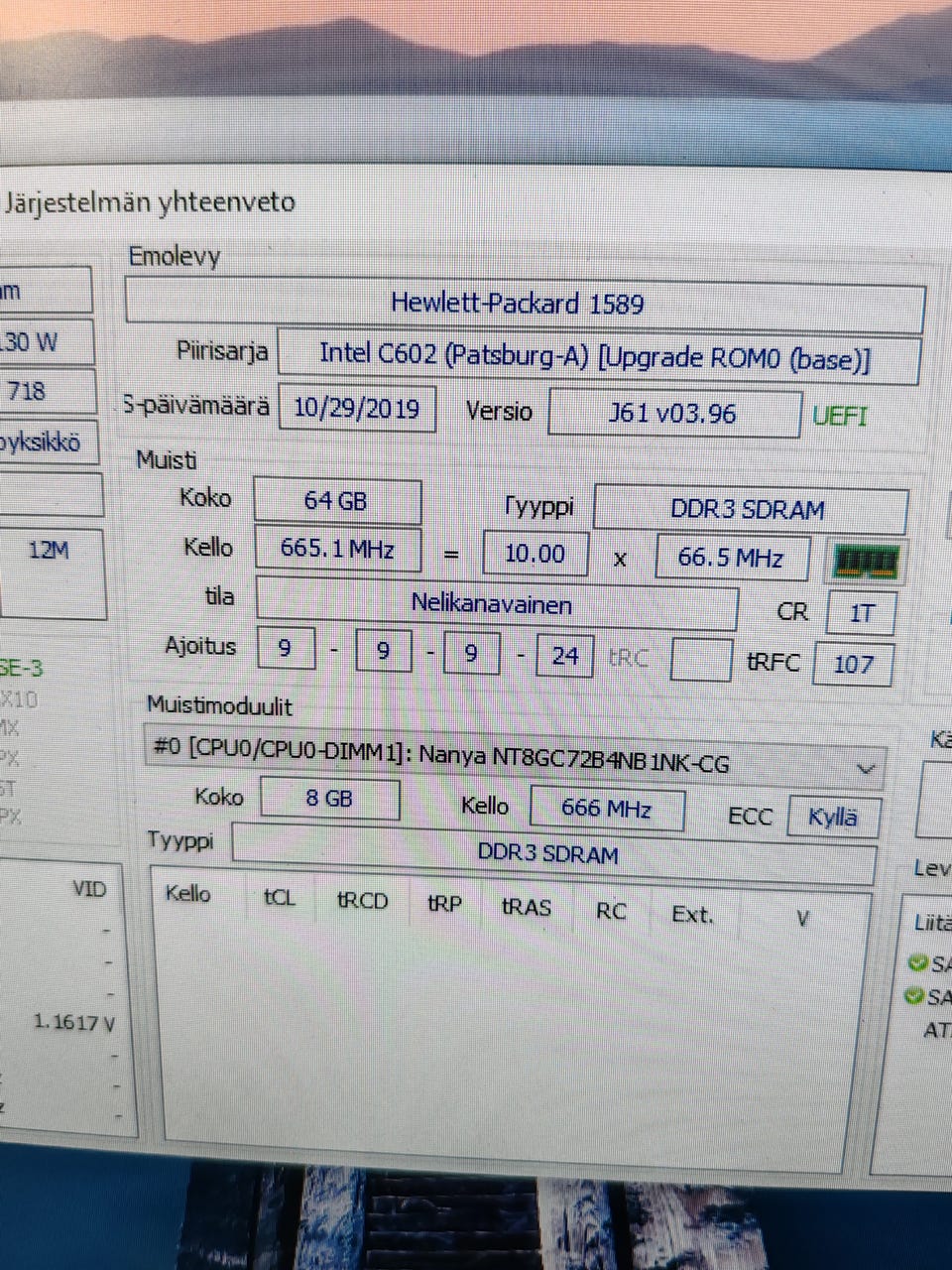Click the BIOS date 10/29/2019
The image size is (952, 1270).
click(356, 408)
